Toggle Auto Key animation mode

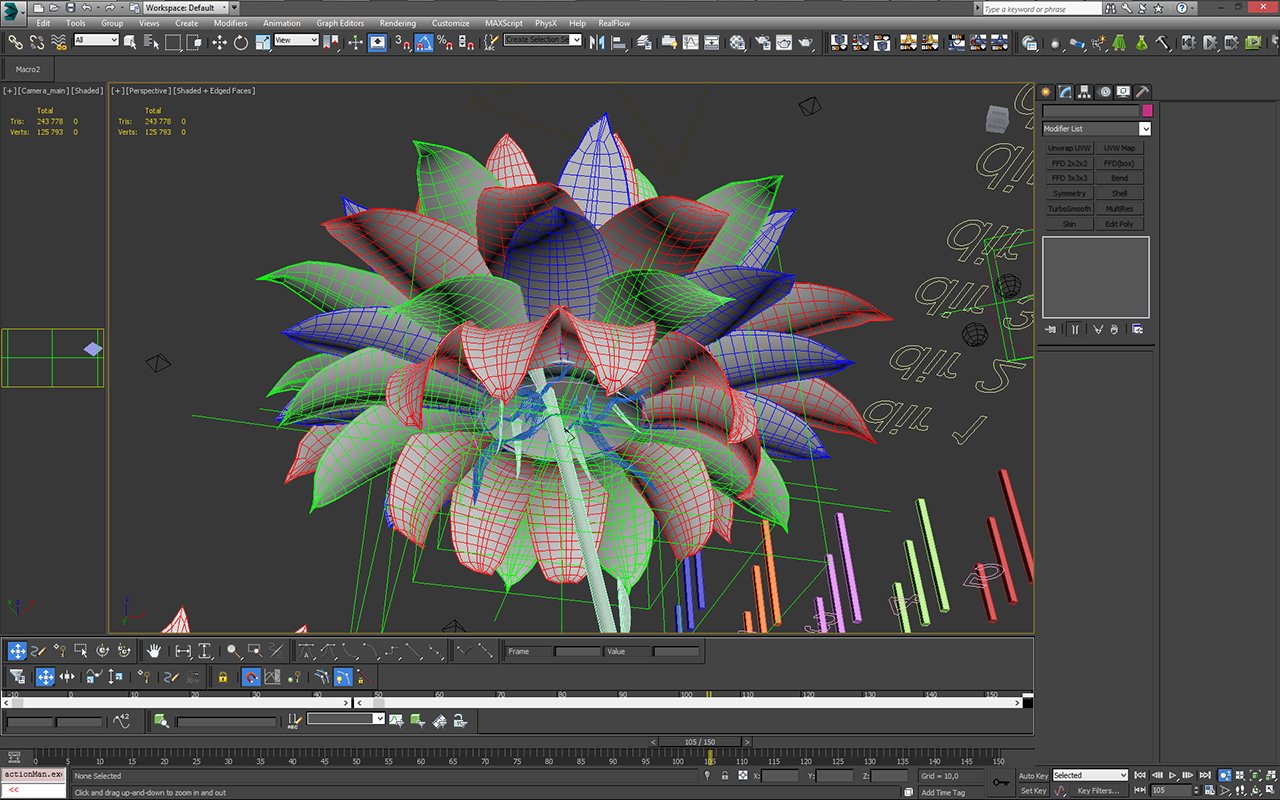[x=1033, y=775]
